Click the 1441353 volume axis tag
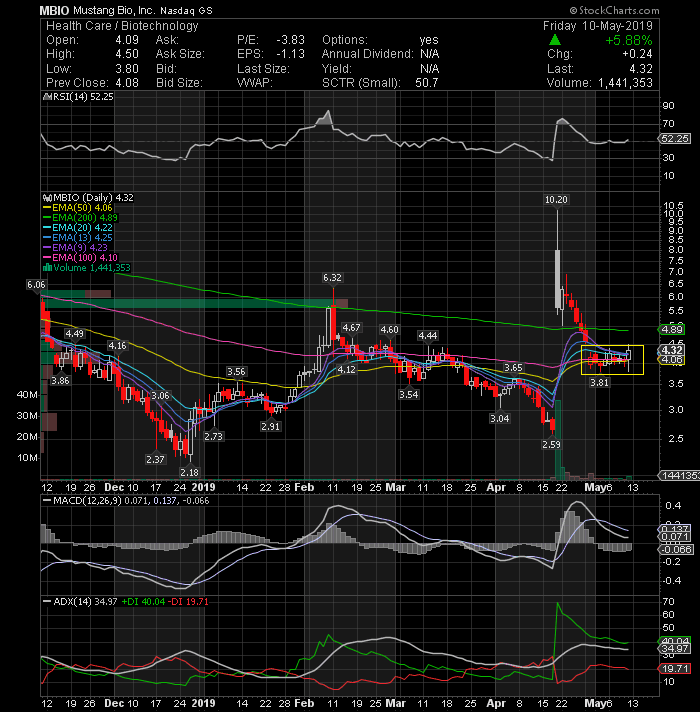700x712 pixels. tap(679, 475)
